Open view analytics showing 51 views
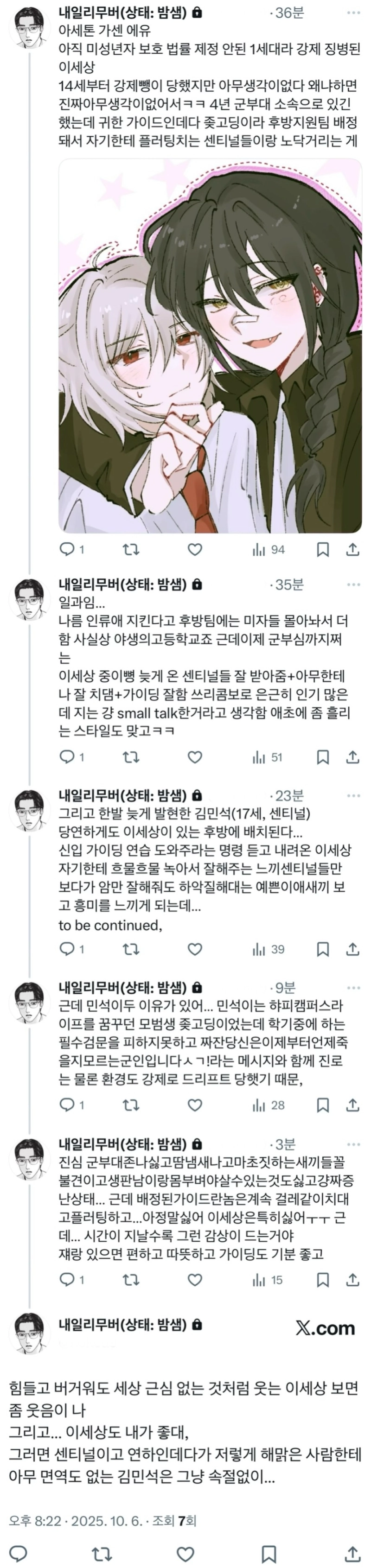Viewport: 371px width, 1568px height. (268, 757)
